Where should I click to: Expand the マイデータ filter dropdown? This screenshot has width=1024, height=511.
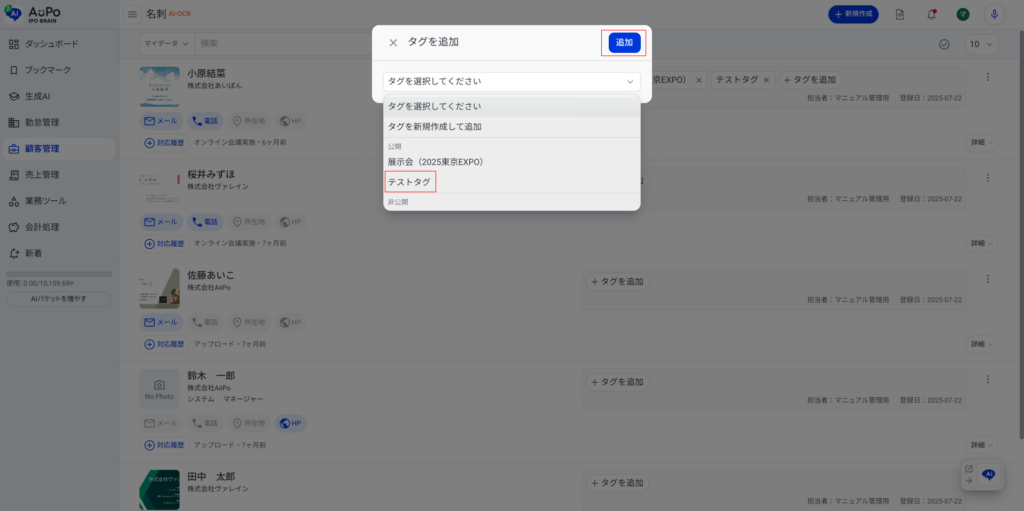(x=167, y=44)
